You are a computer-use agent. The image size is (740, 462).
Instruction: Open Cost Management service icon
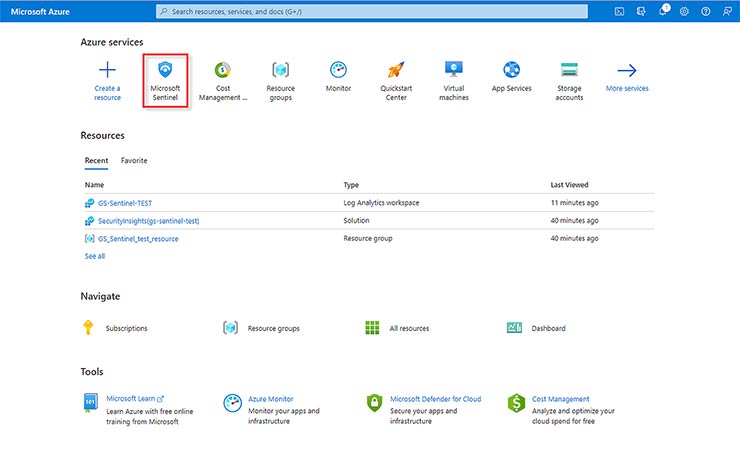pyautogui.click(x=223, y=71)
